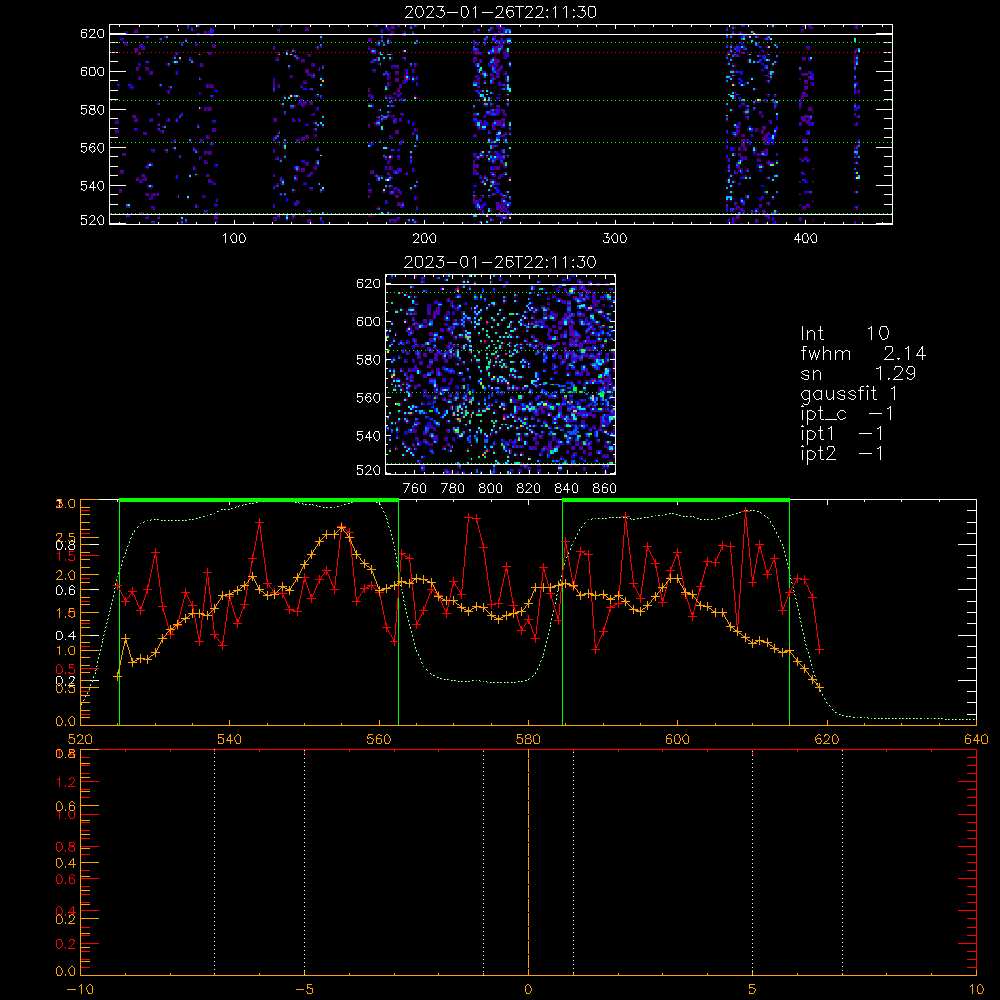Screen dimensions: 1000x1000
Task: Click the 860 x-axis label under the square image
Action: (x=605, y=489)
